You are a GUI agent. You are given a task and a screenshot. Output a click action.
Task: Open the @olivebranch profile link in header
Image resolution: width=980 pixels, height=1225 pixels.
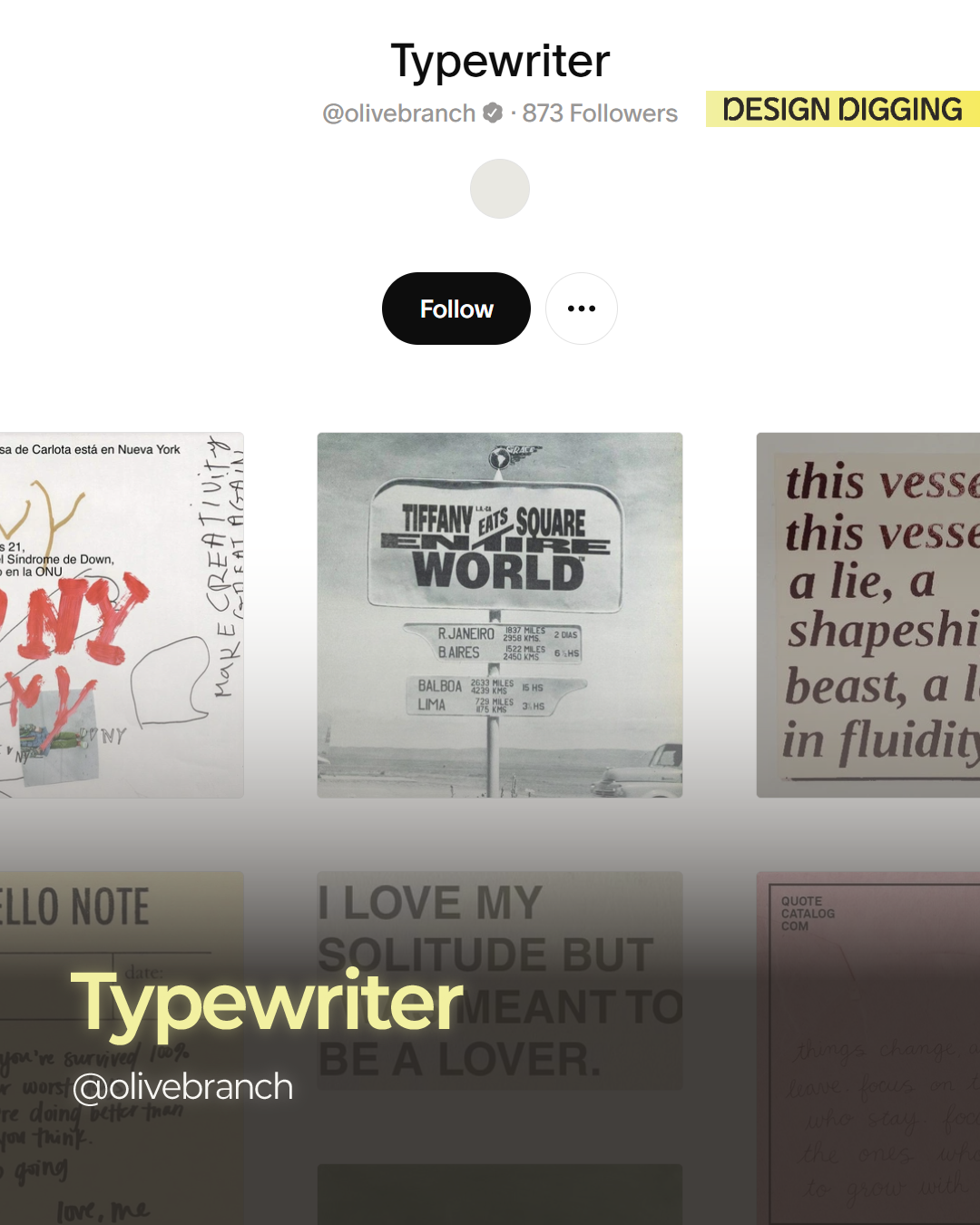[x=399, y=113]
